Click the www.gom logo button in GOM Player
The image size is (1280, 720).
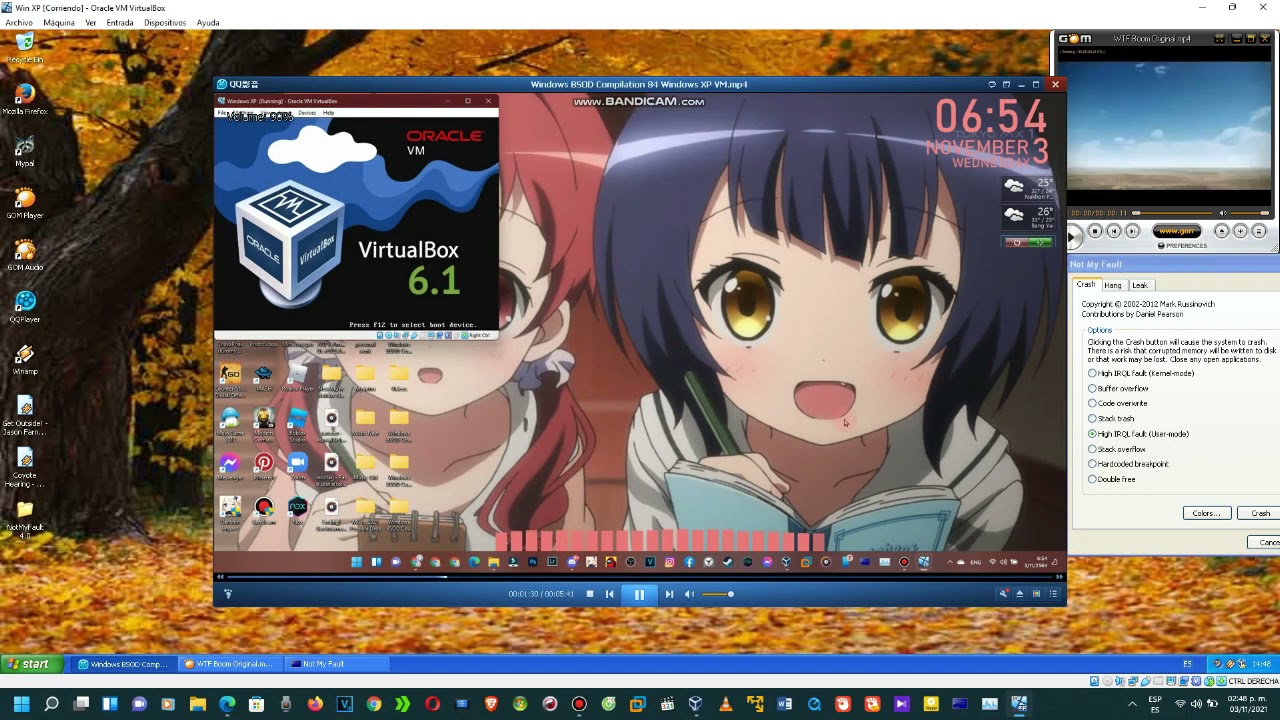click(1177, 231)
